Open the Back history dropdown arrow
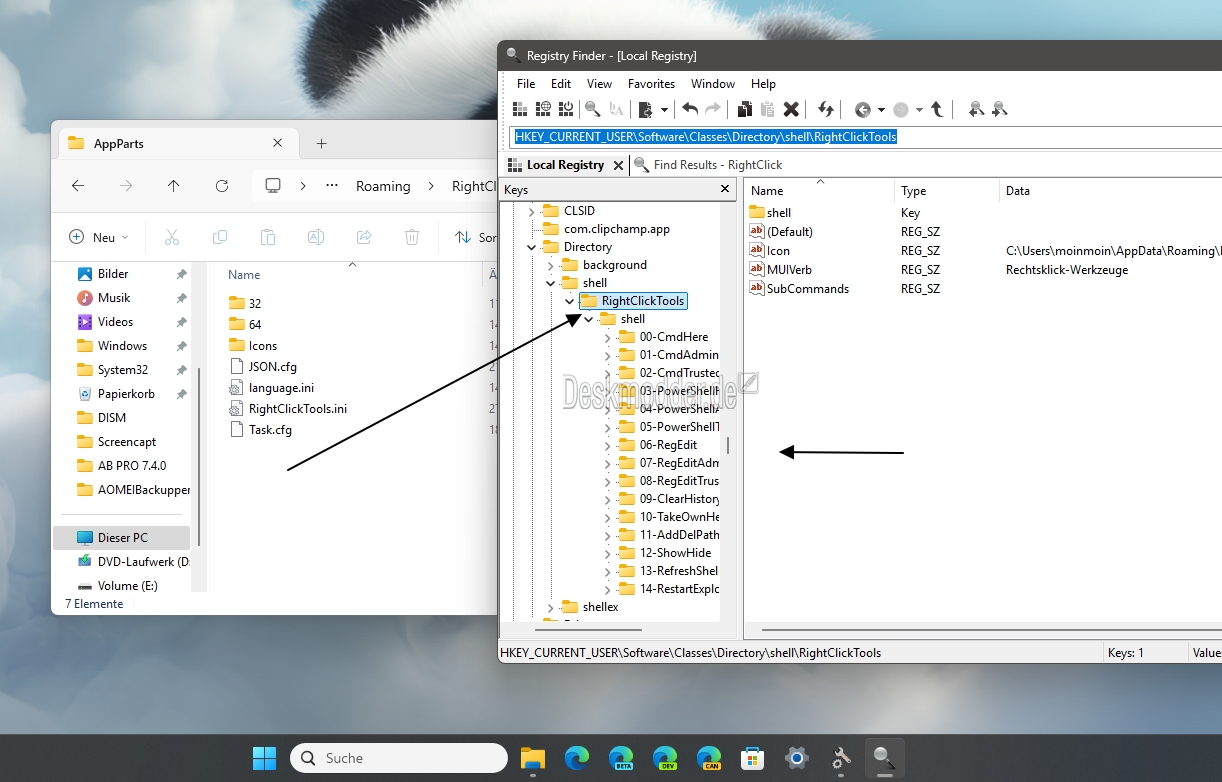 coord(881,110)
